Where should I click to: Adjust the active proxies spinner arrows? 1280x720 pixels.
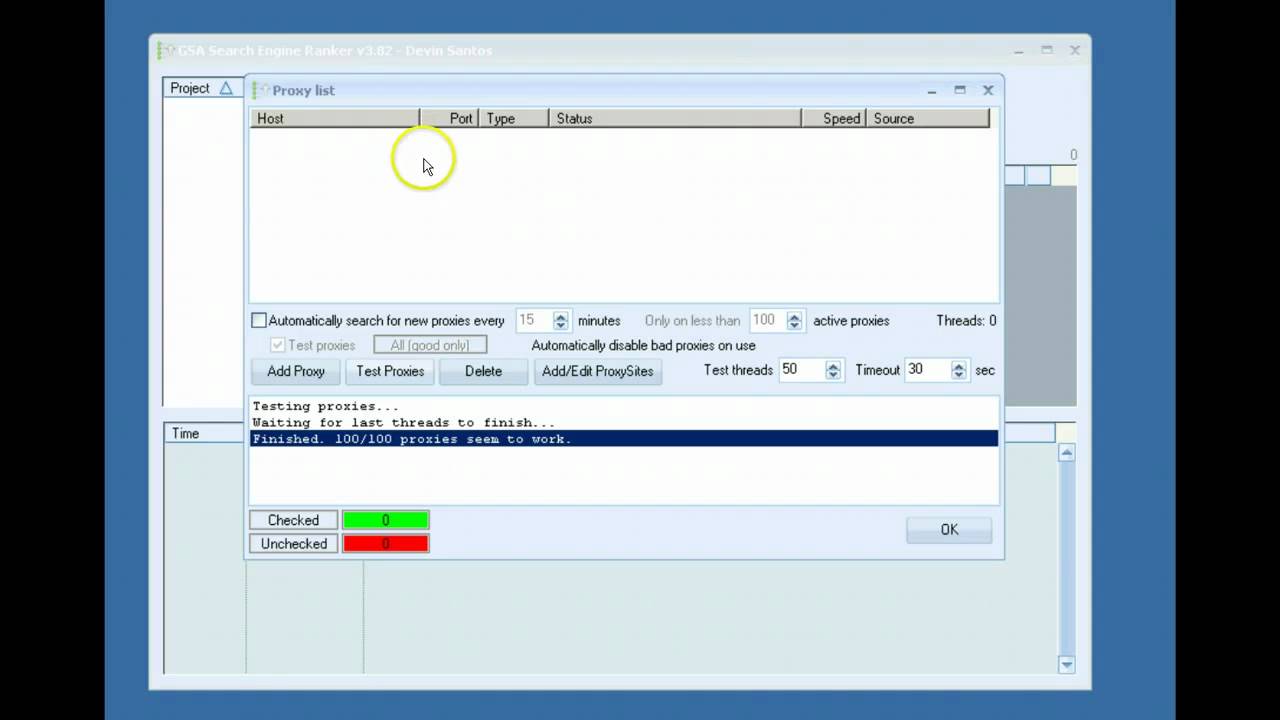point(795,321)
